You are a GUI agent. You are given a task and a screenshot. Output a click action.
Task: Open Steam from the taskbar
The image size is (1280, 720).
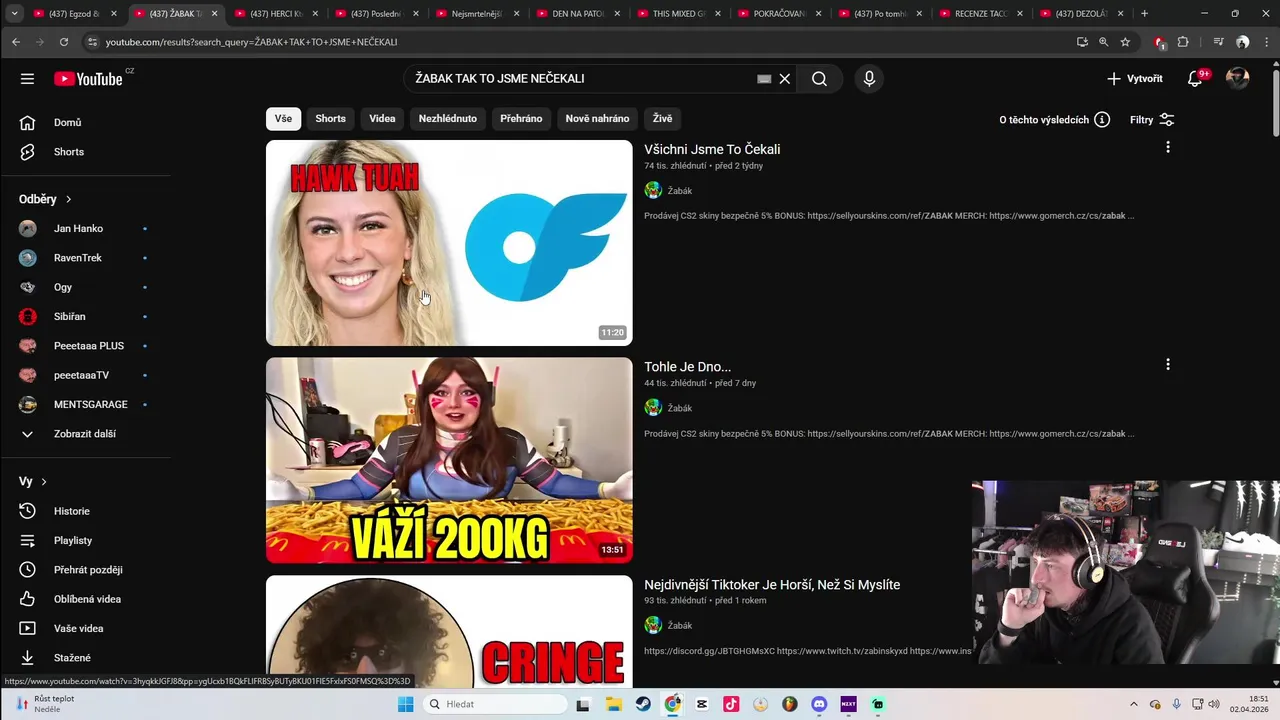click(643, 704)
